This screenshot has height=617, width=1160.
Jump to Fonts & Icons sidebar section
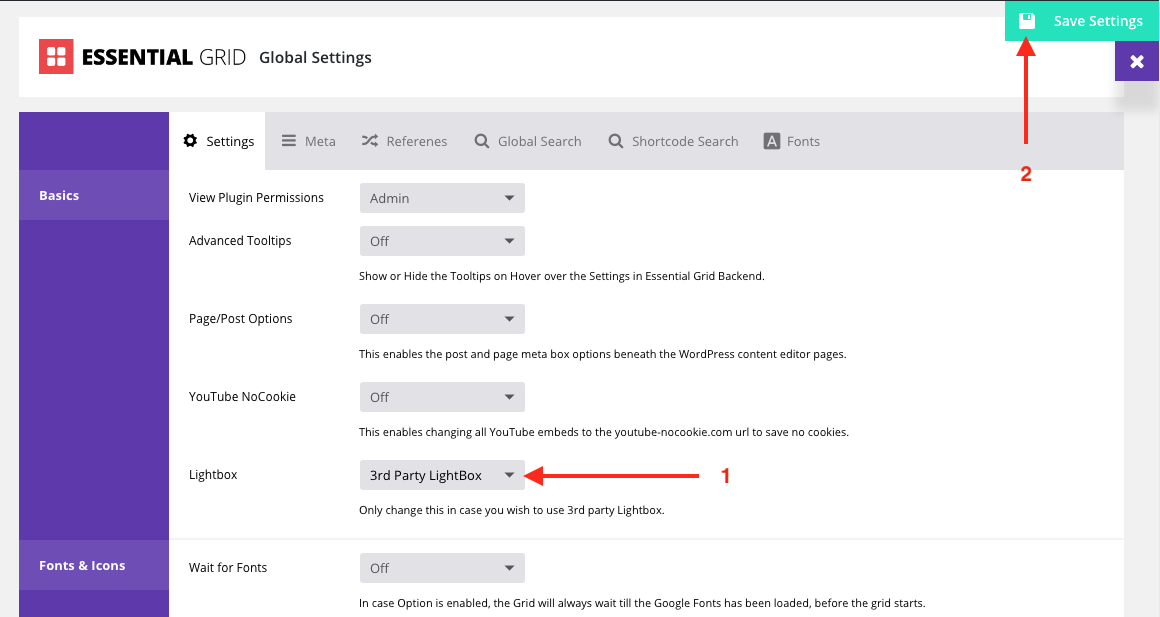(x=94, y=565)
